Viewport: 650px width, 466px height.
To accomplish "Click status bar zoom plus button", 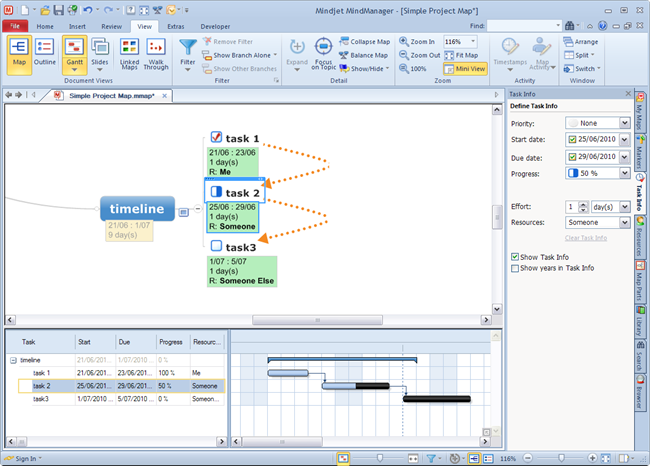I will [592, 458].
